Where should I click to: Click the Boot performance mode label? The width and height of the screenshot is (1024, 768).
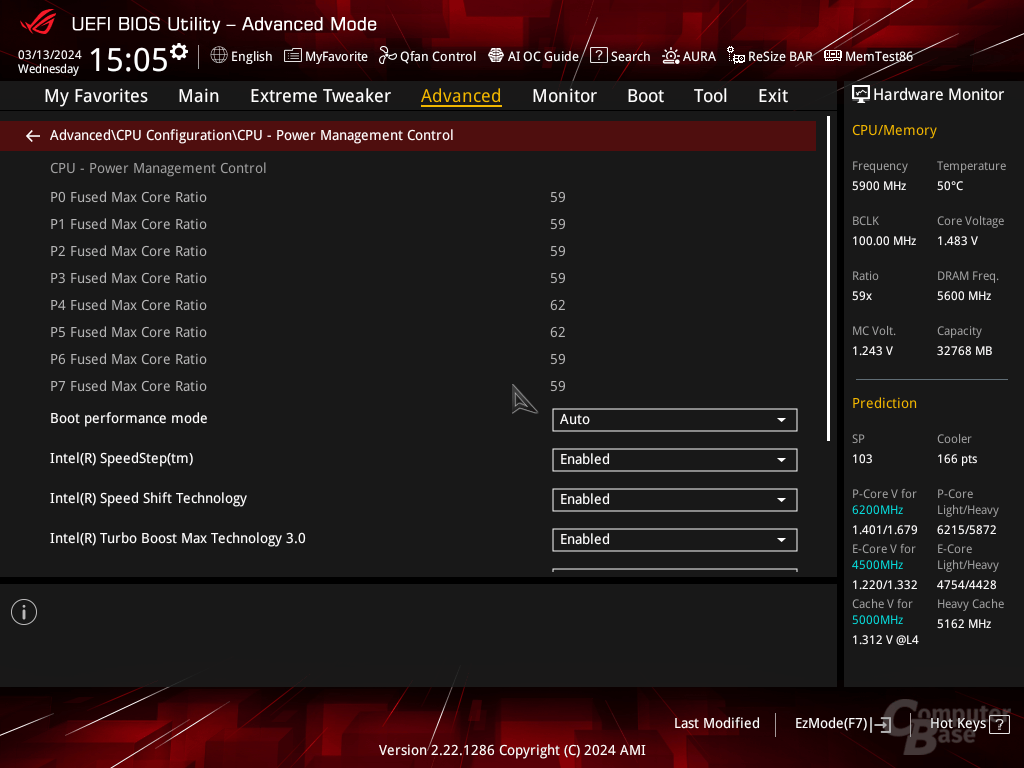coord(129,419)
